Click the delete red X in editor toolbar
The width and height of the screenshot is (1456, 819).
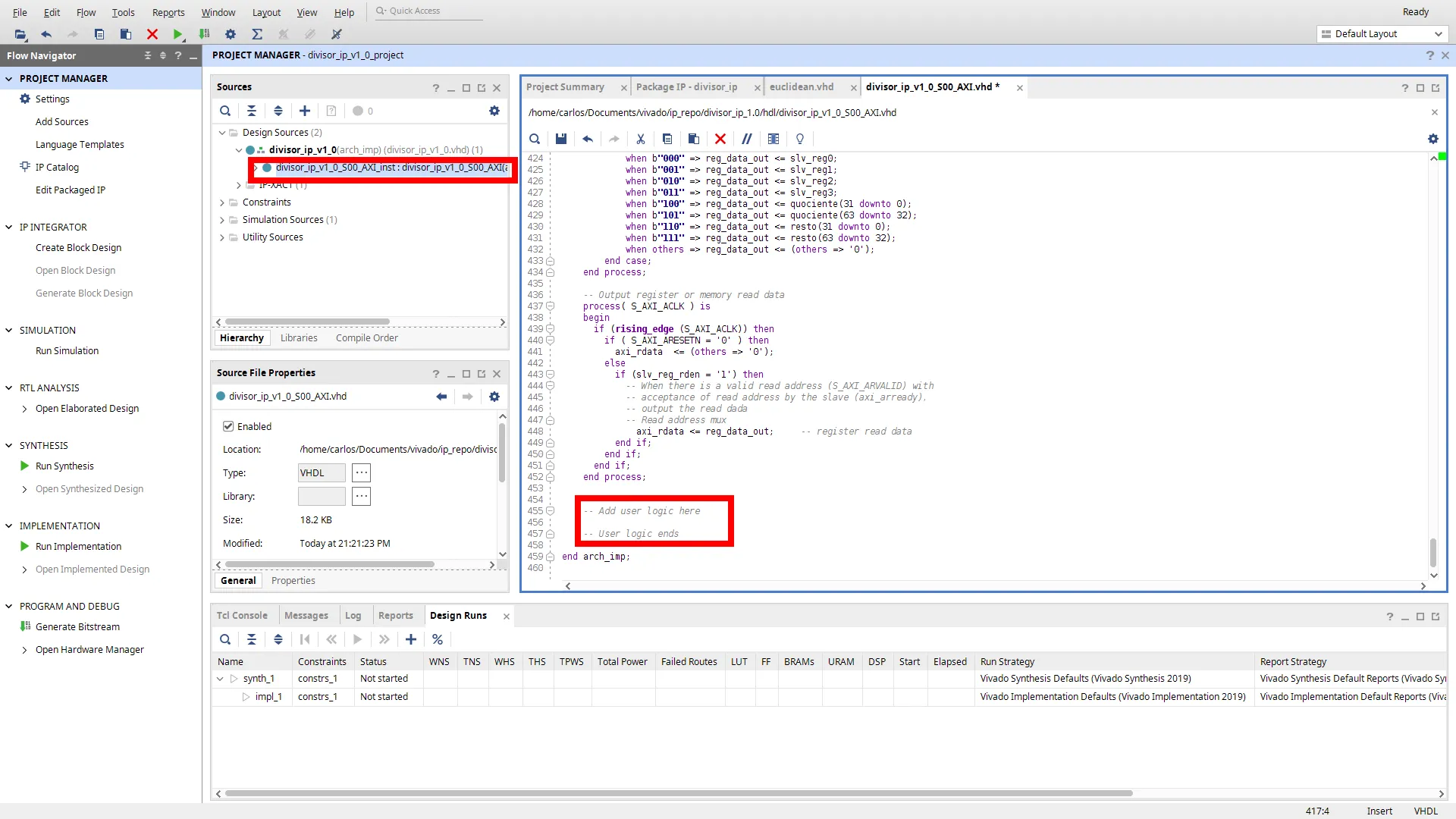[720, 139]
